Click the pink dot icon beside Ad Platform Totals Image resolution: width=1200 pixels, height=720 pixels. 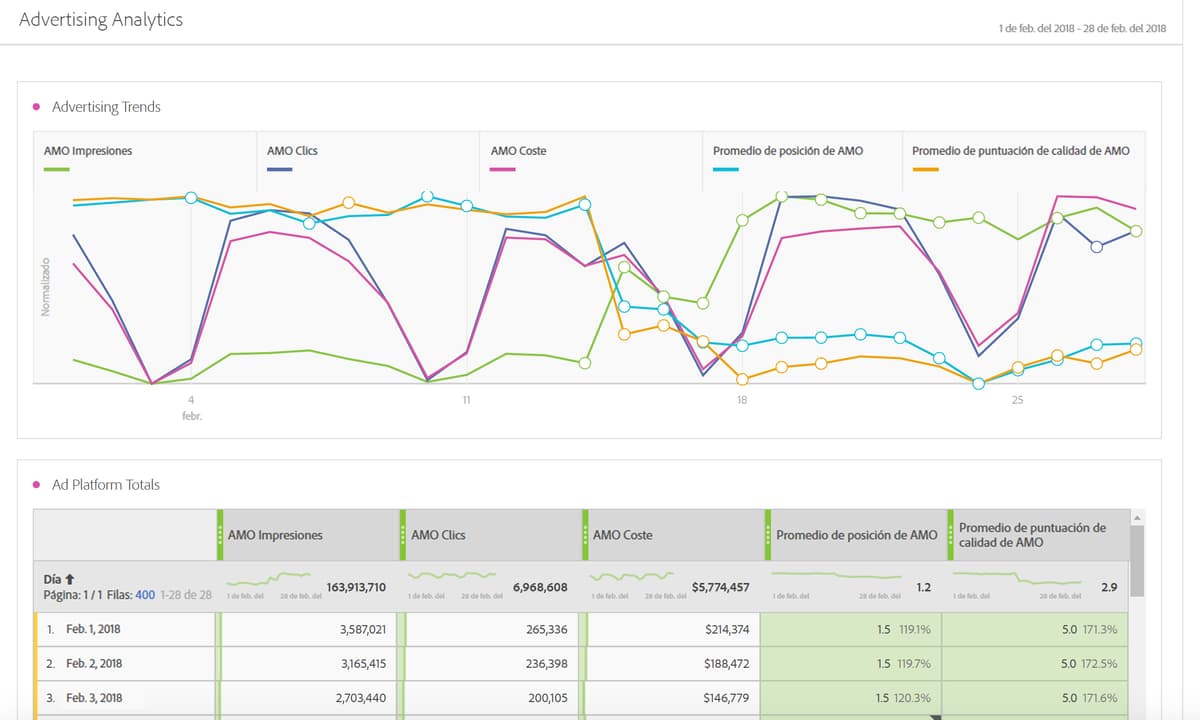click(x=37, y=485)
